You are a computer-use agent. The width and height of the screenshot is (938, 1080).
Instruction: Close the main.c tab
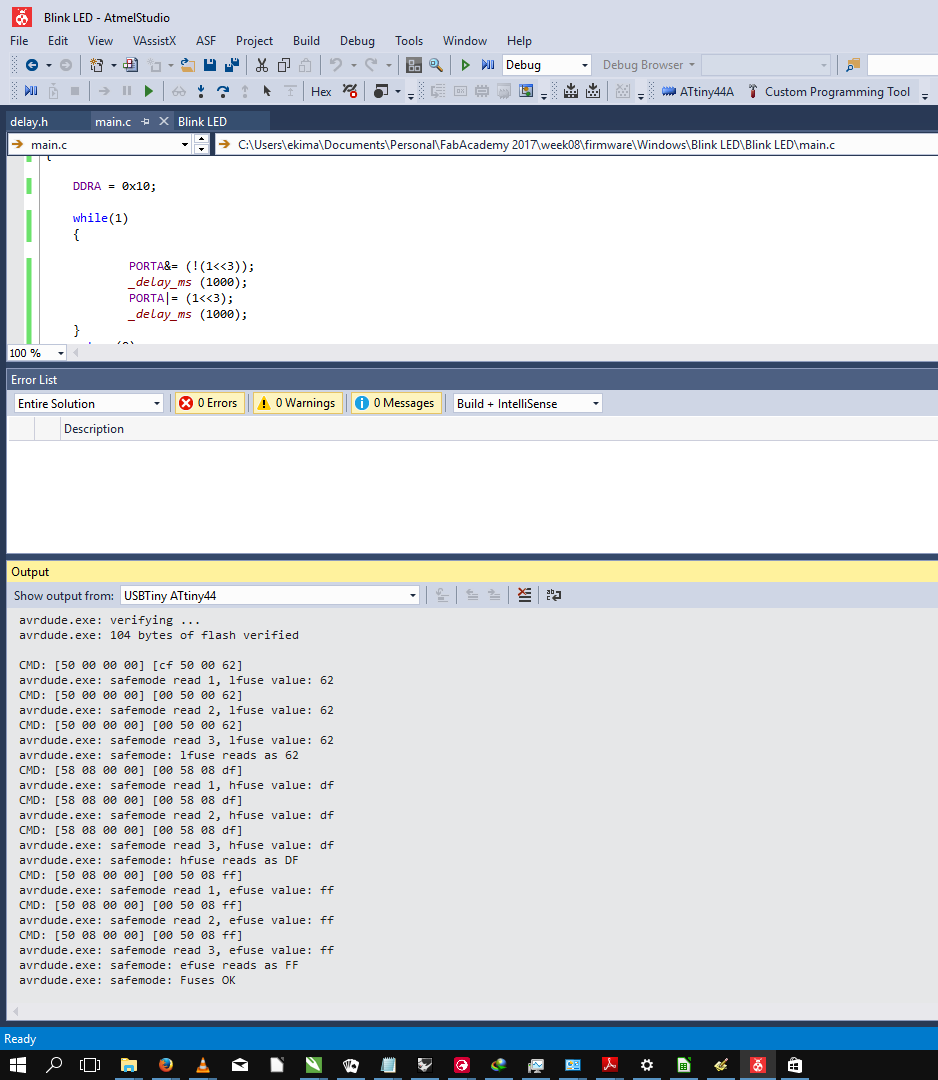click(164, 121)
